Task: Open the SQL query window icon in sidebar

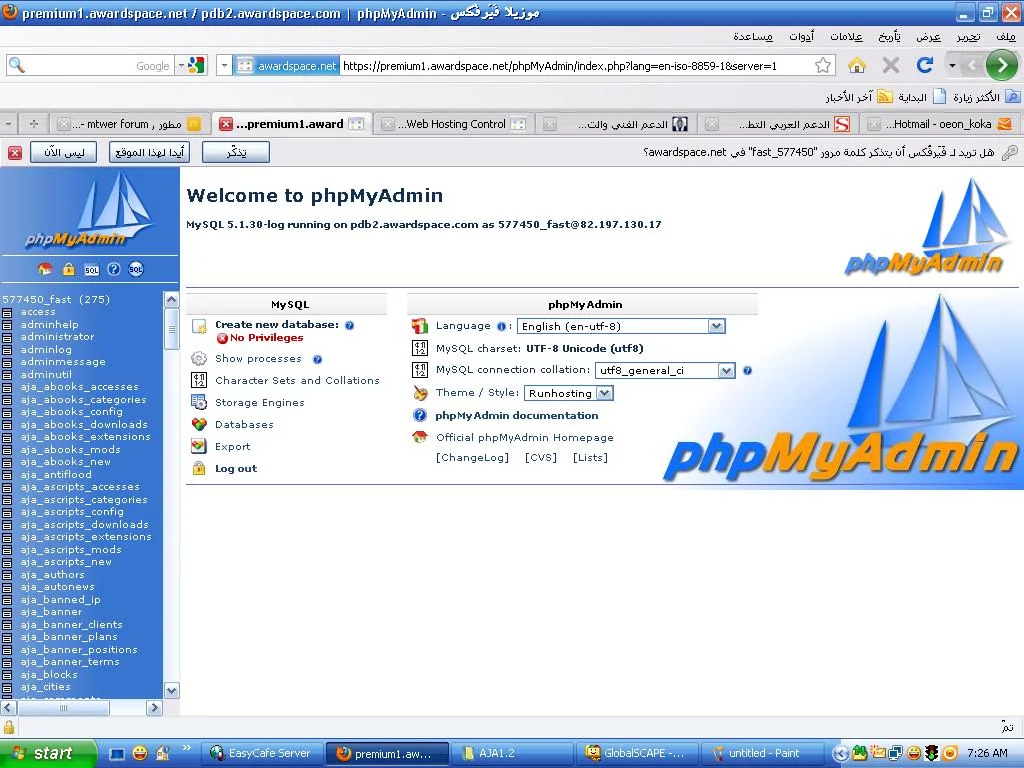Action: pos(91,269)
